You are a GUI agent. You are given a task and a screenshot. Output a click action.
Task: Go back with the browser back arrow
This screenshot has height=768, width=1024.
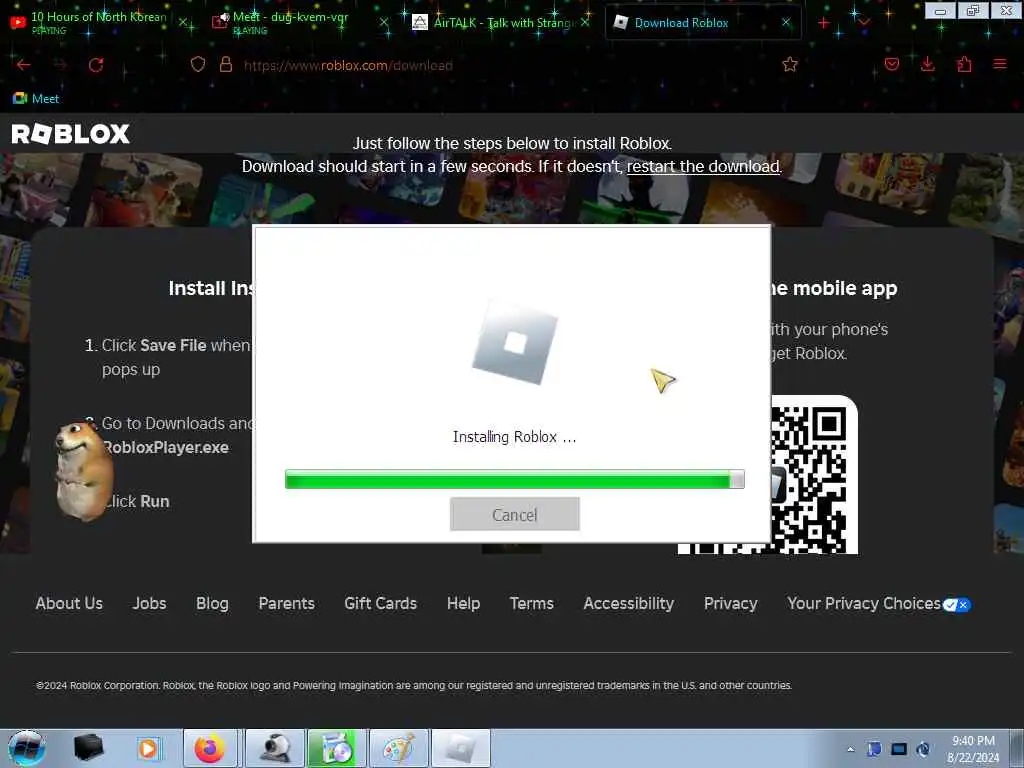pyautogui.click(x=24, y=65)
